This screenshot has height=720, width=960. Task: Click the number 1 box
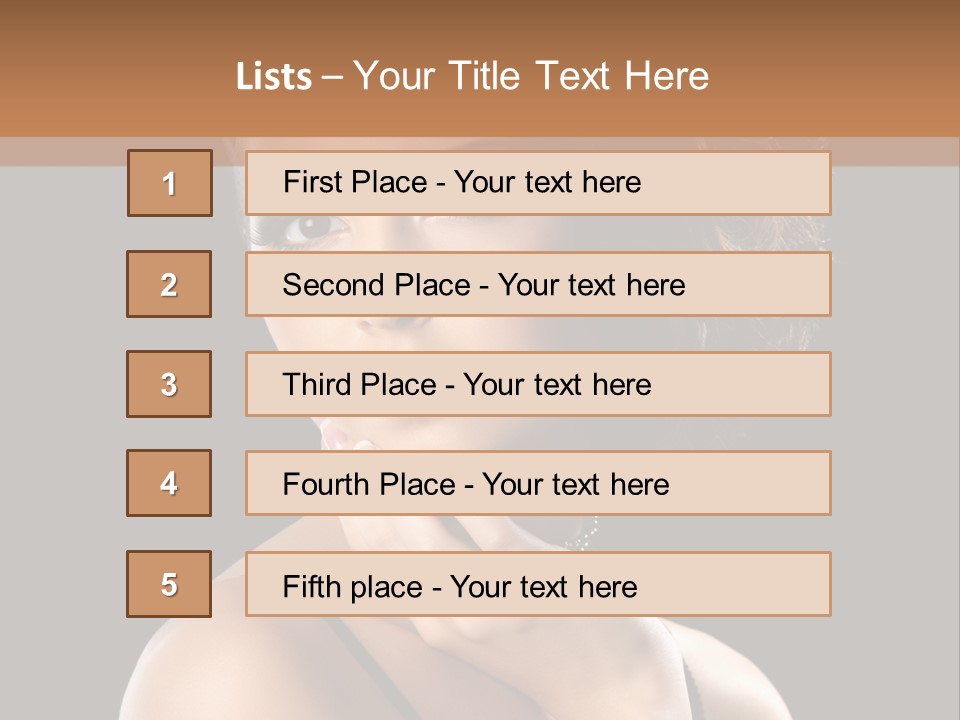click(170, 183)
